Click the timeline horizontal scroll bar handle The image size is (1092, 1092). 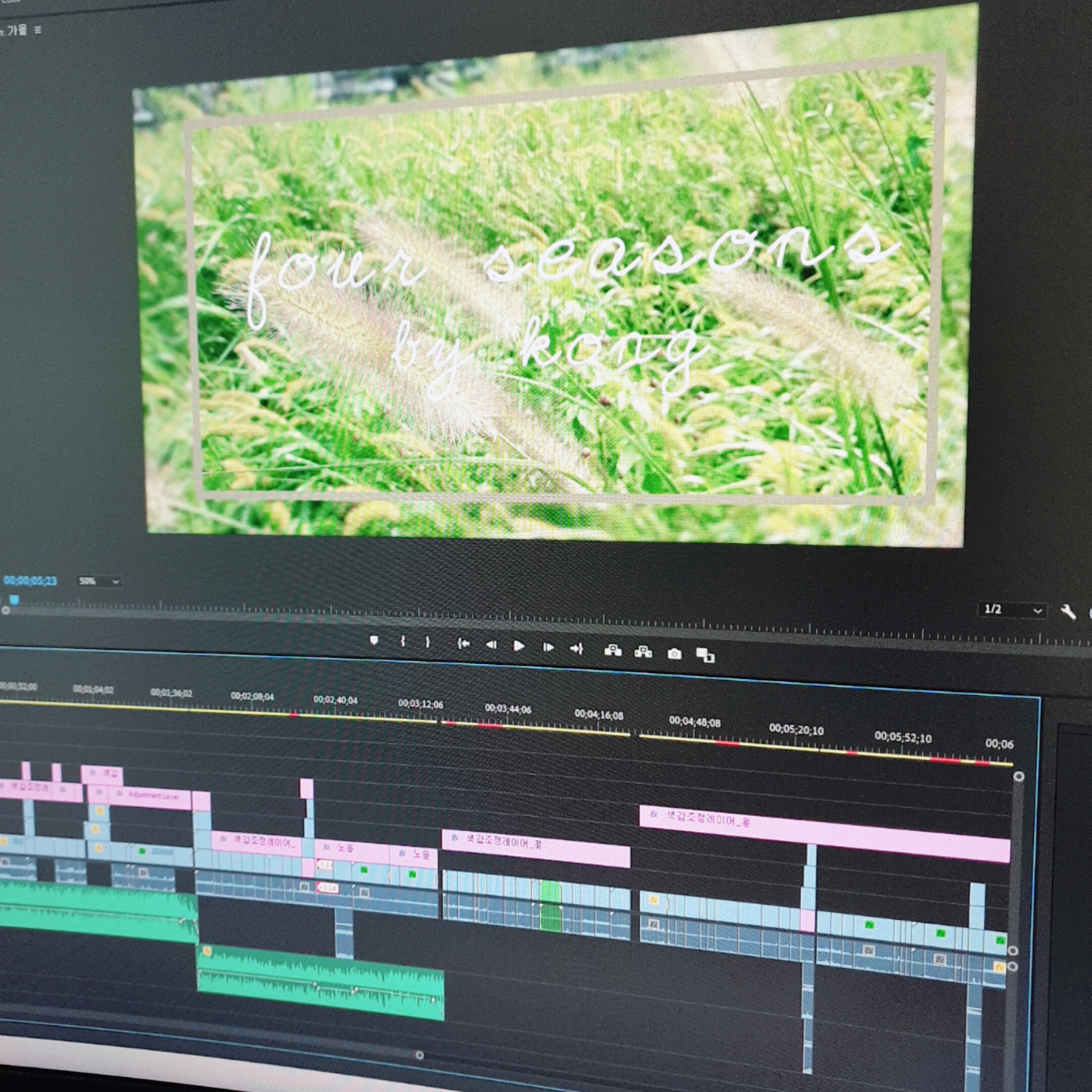coord(420,1055)
